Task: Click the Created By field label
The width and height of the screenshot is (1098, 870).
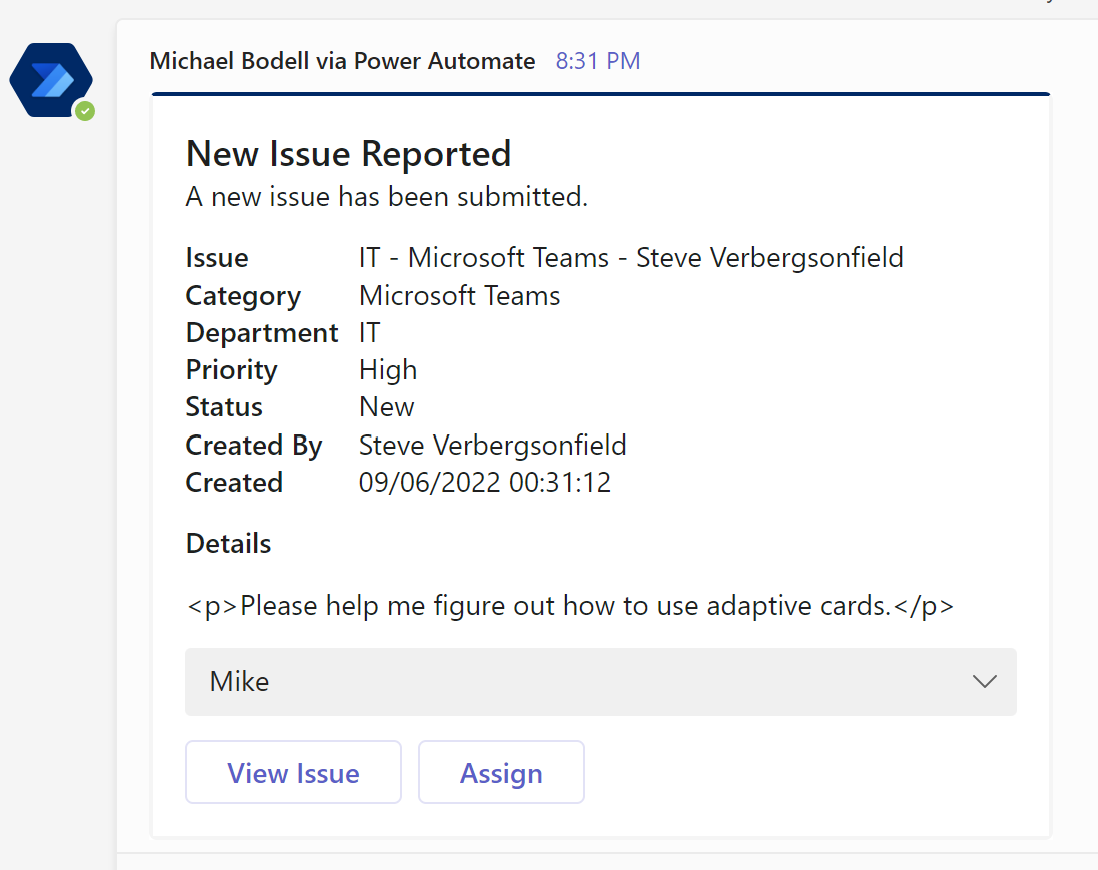Action: point(253,446)
